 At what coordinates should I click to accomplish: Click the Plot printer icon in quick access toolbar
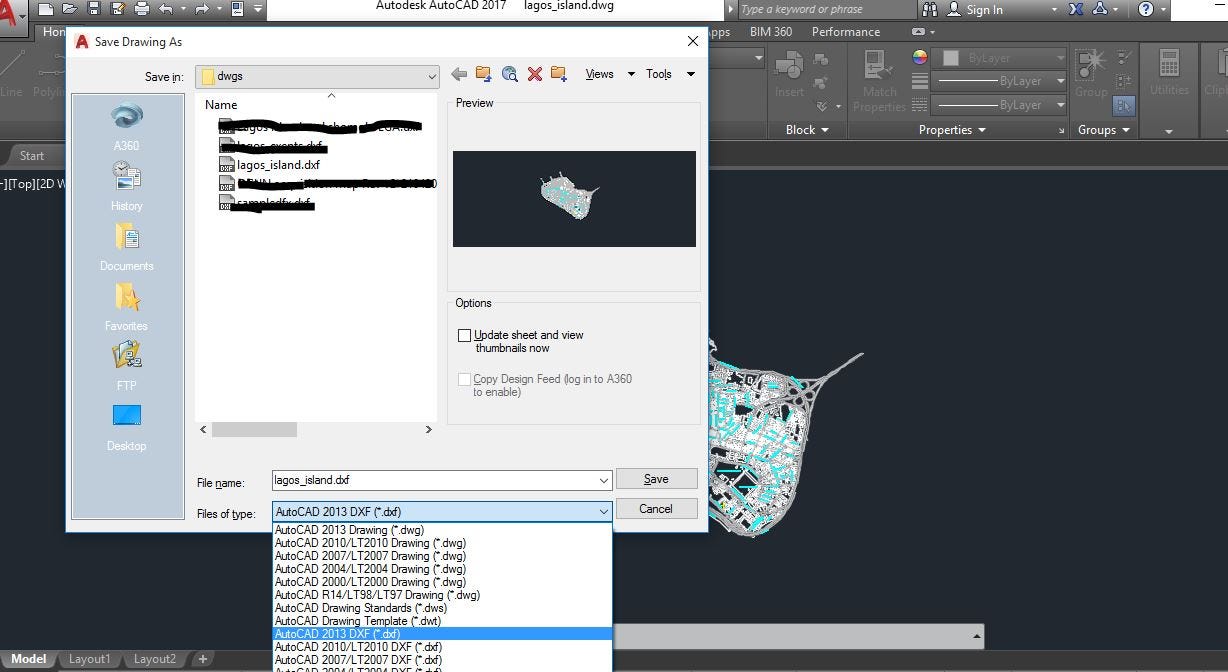(141, 9)
